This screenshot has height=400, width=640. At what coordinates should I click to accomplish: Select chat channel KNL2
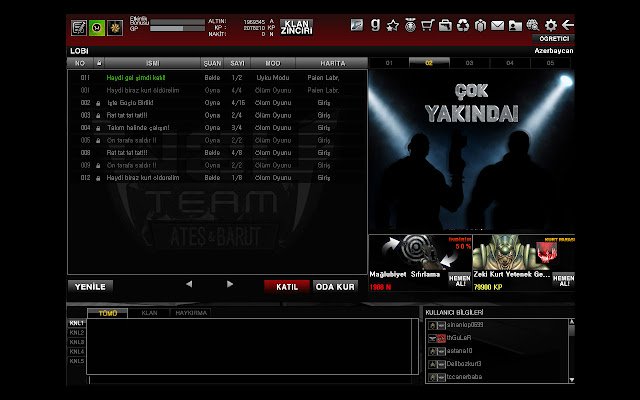click(77, 333)
